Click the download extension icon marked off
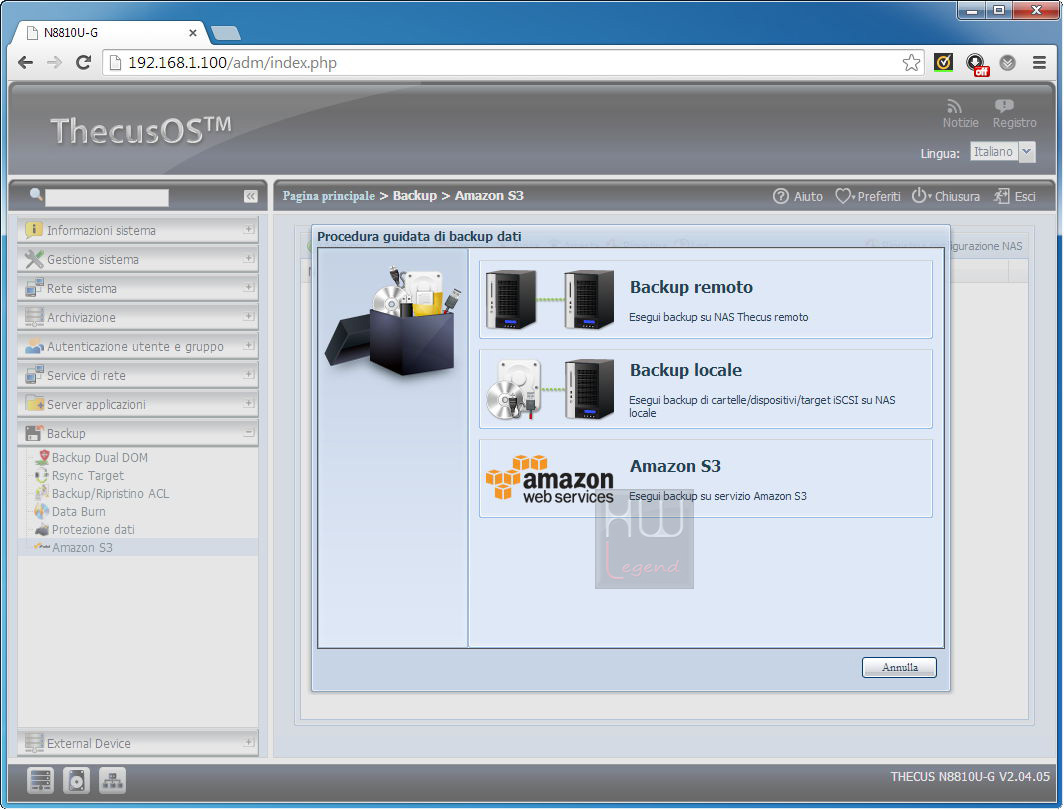Viewport: 1064px width, 810px height. (976, 64)
